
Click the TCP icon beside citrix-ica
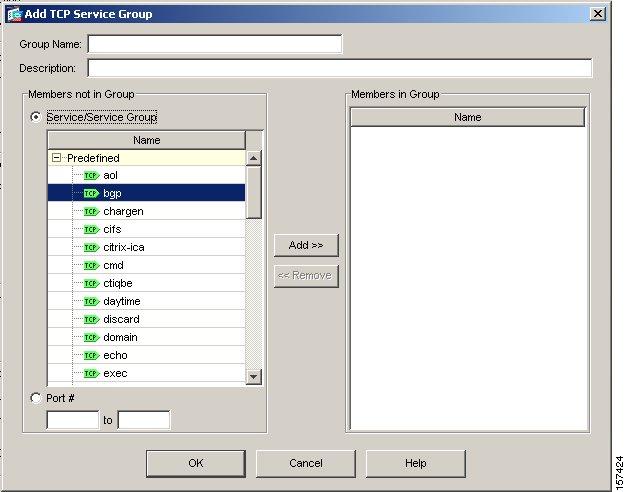[92, 248]
